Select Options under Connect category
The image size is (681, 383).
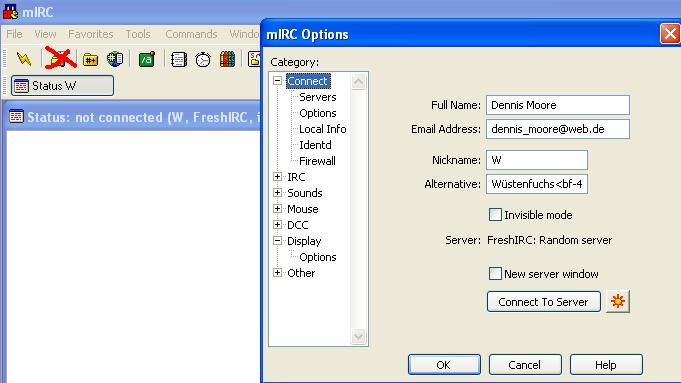(317, 113)
